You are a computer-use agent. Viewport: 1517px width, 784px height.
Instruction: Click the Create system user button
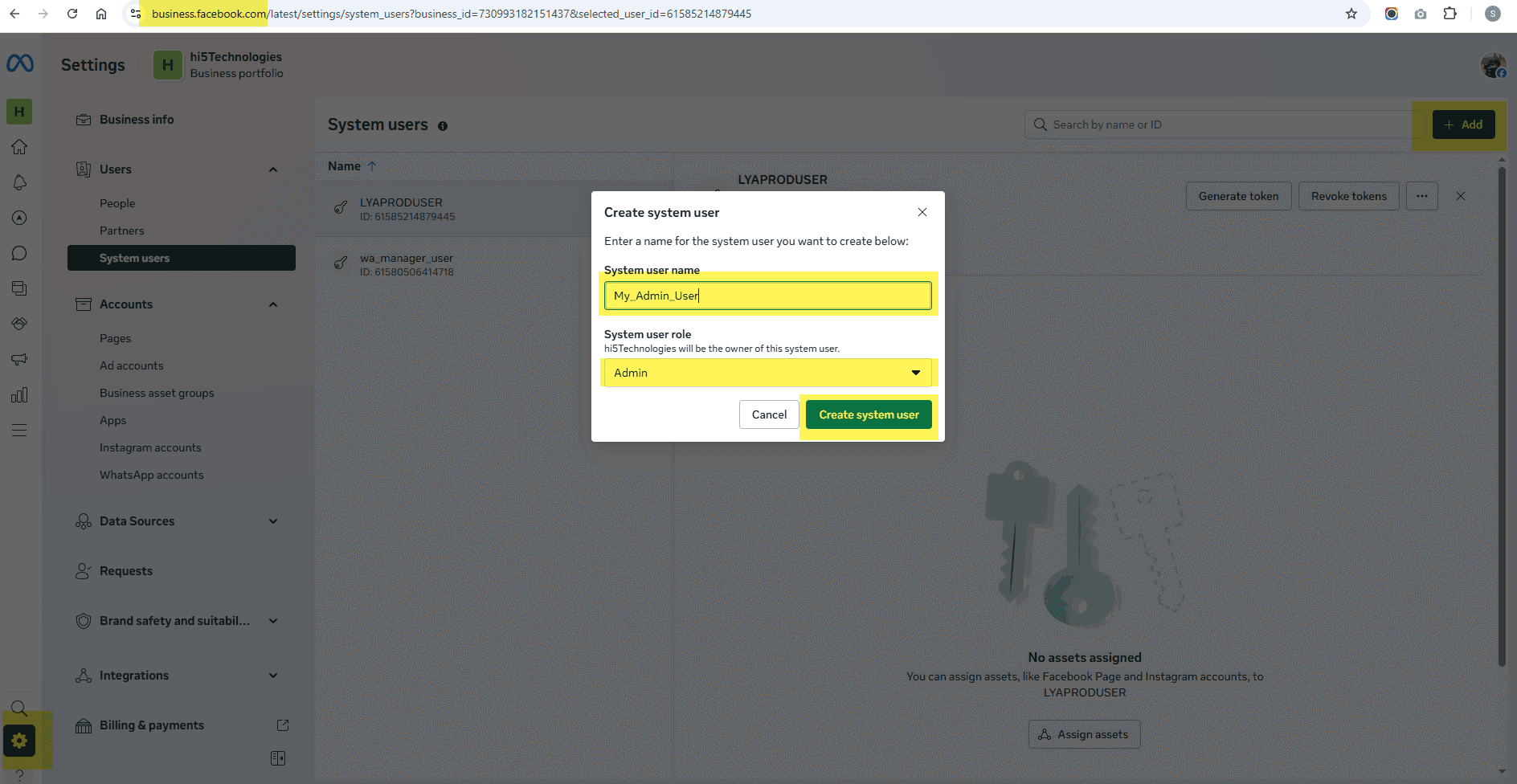(x=868, y=414)
